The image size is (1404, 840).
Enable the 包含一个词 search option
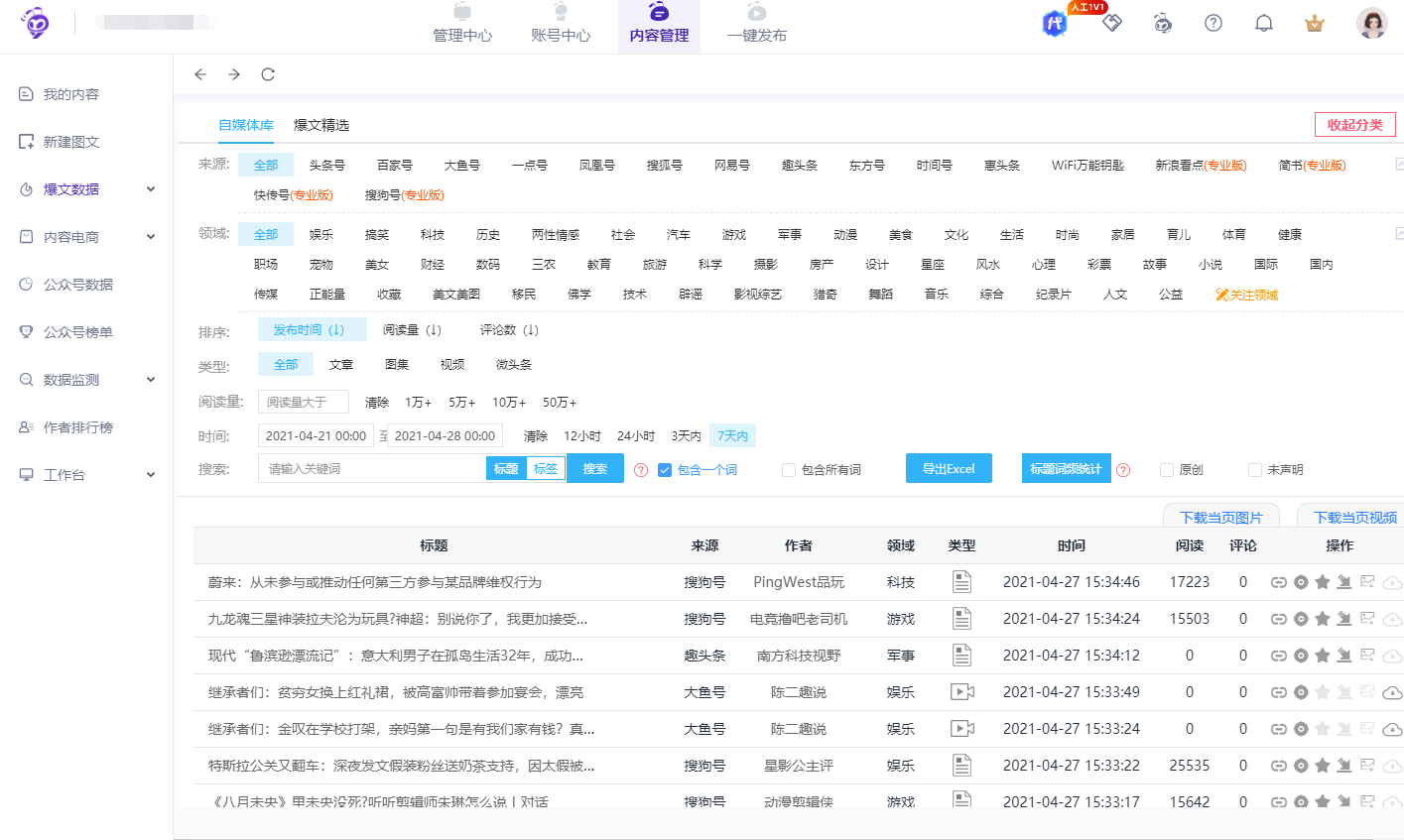pyautogui.click(x=665, y=469)
